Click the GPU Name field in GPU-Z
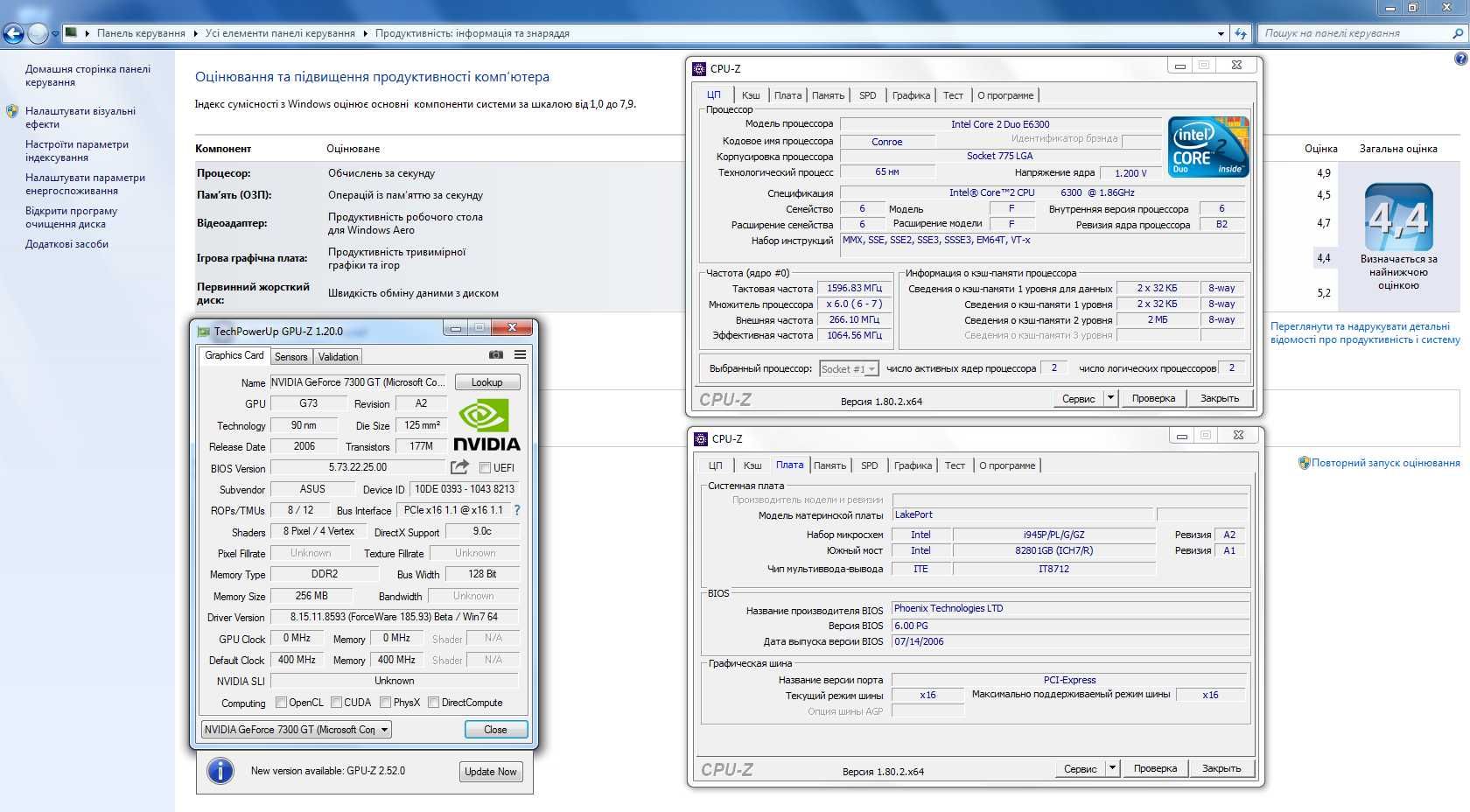Image resolution: width=1470 pixels, height=812 pixels. pyautogui.click(x=359, y=382)
